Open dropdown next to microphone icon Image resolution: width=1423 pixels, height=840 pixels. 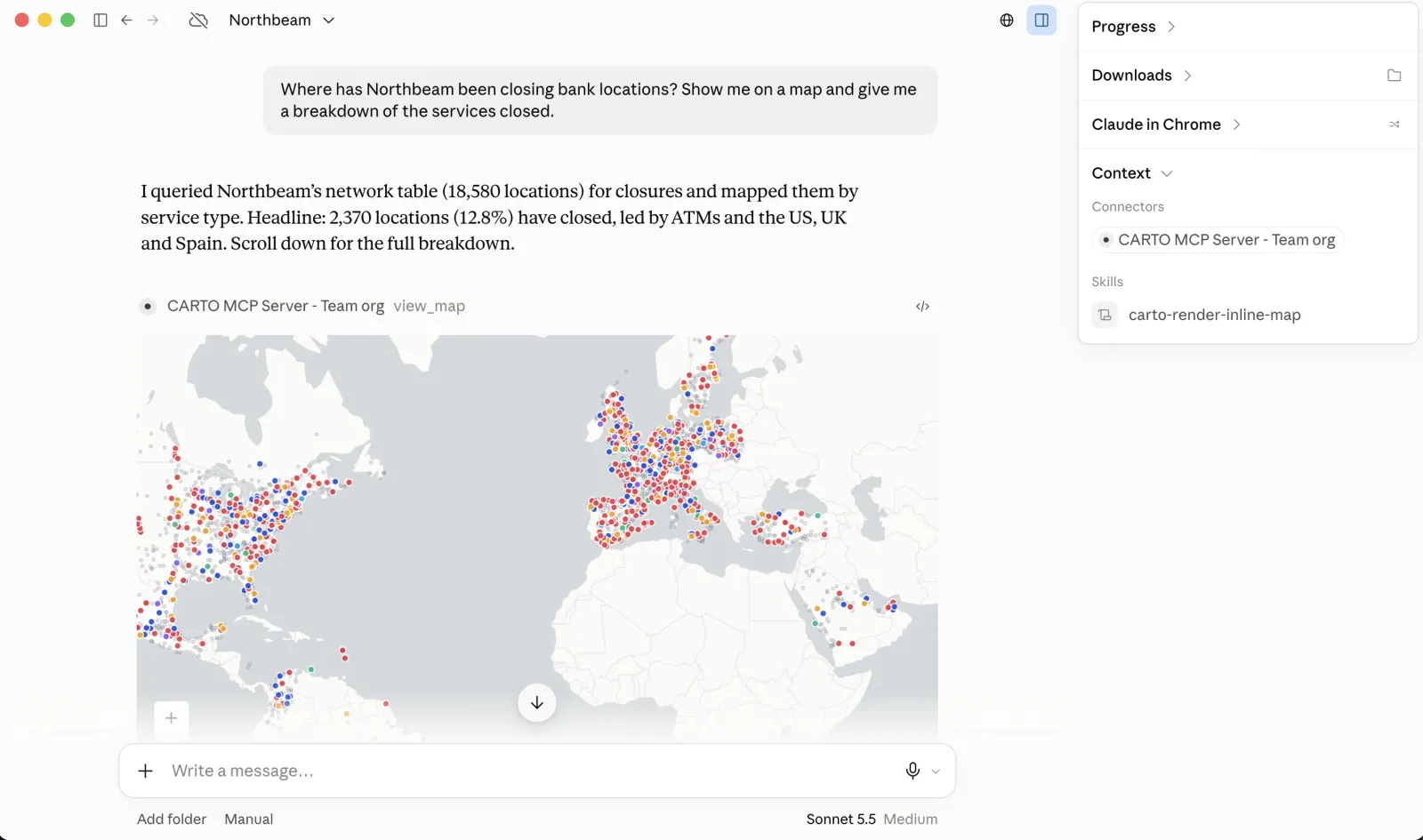tap(936, 772)
